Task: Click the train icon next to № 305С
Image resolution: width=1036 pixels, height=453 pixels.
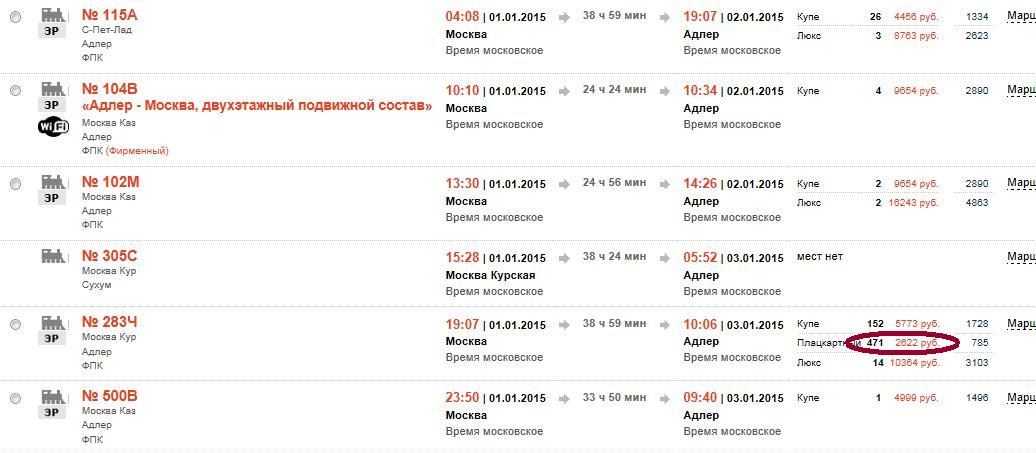Action: (54, 256)
